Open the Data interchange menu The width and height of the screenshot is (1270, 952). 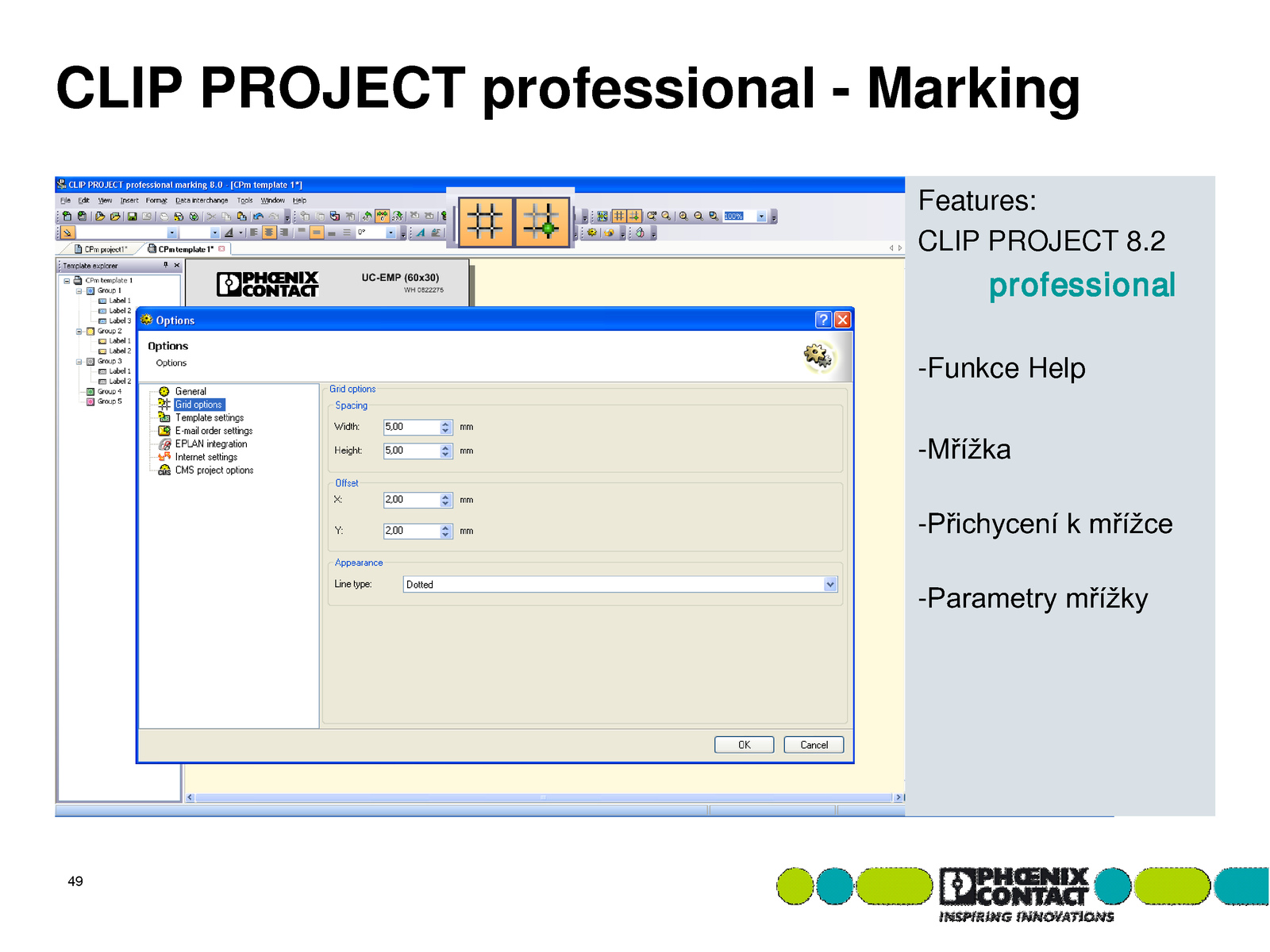(x=202, y=201)
